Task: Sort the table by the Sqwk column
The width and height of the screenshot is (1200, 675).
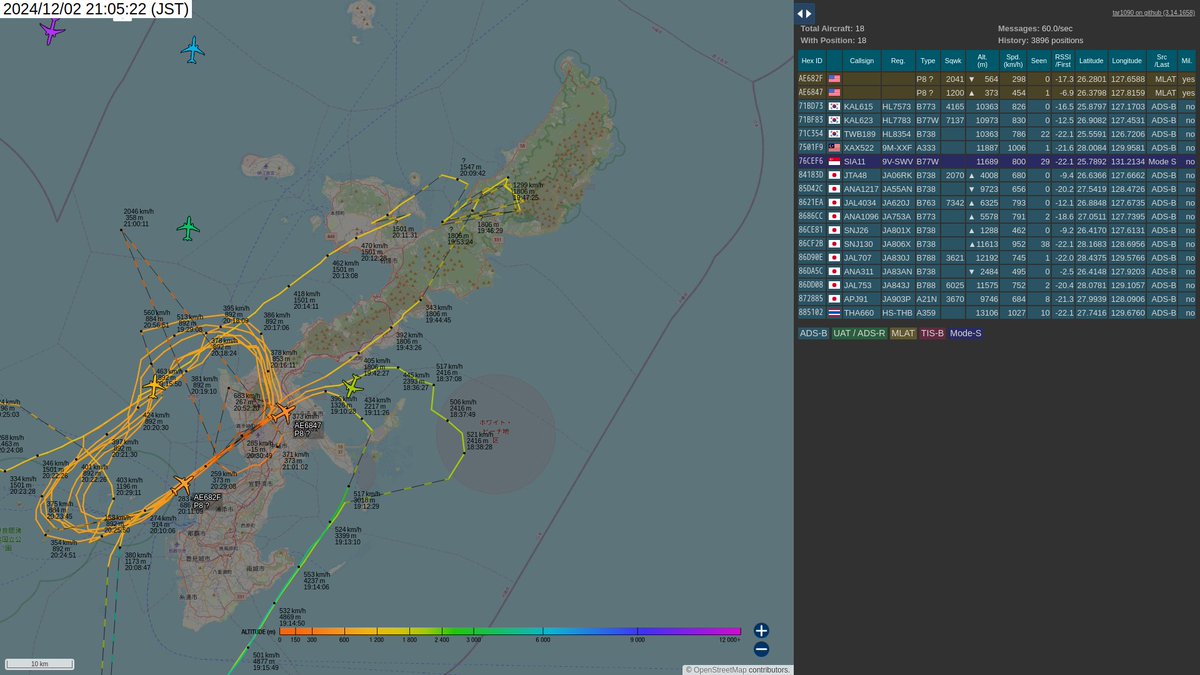Action: click(x=954, y=61)
